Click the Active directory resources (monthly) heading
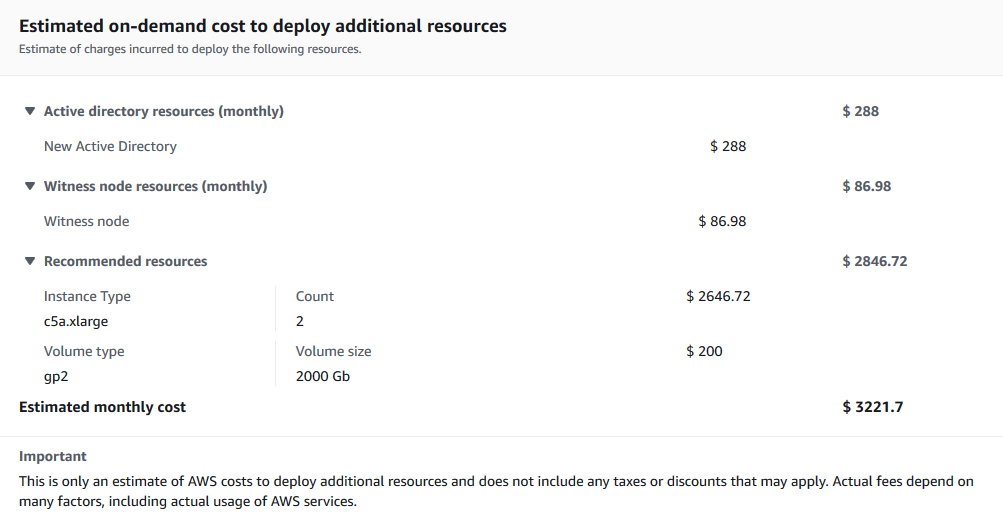The width and height of the screenshot is (1003, 518). coord(163,111)
